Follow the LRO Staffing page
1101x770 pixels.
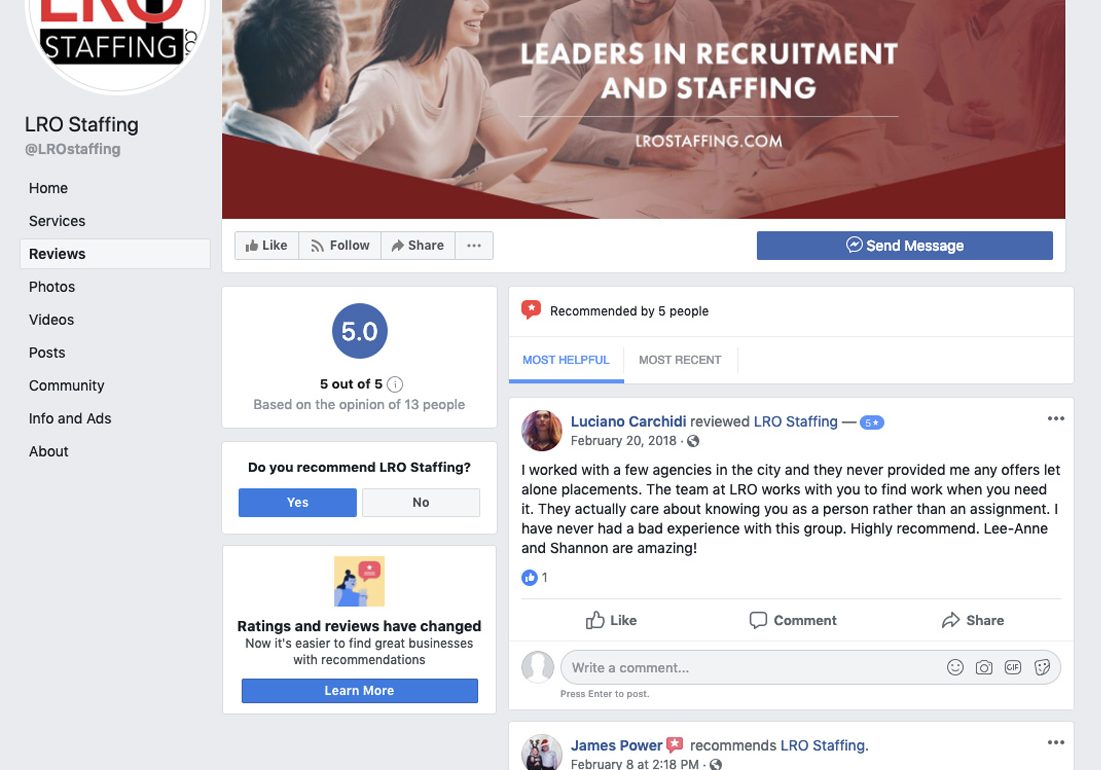(x=340, y=246)
